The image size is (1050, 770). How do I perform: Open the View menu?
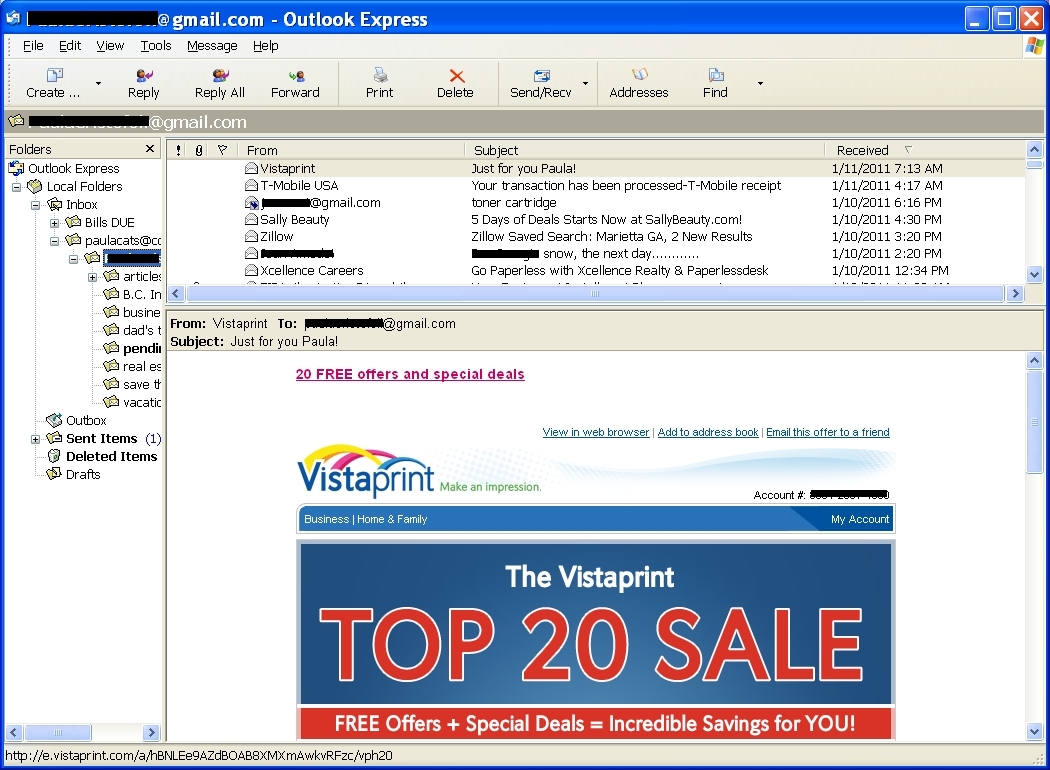(x=110, y=46)
